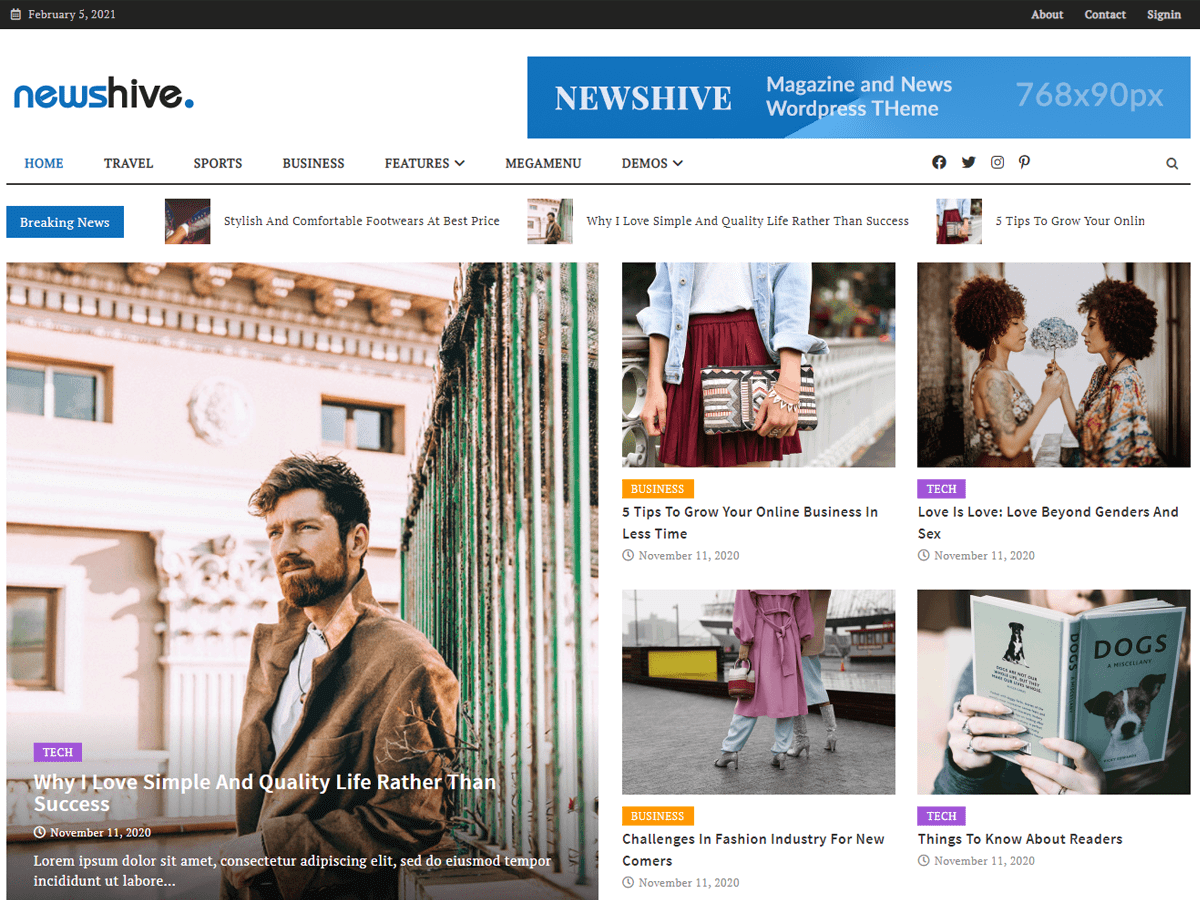The height and width of the screenshot is (900, 1200).
Task: Open article Things To Know About Readers
Action: pos(1020,839)
